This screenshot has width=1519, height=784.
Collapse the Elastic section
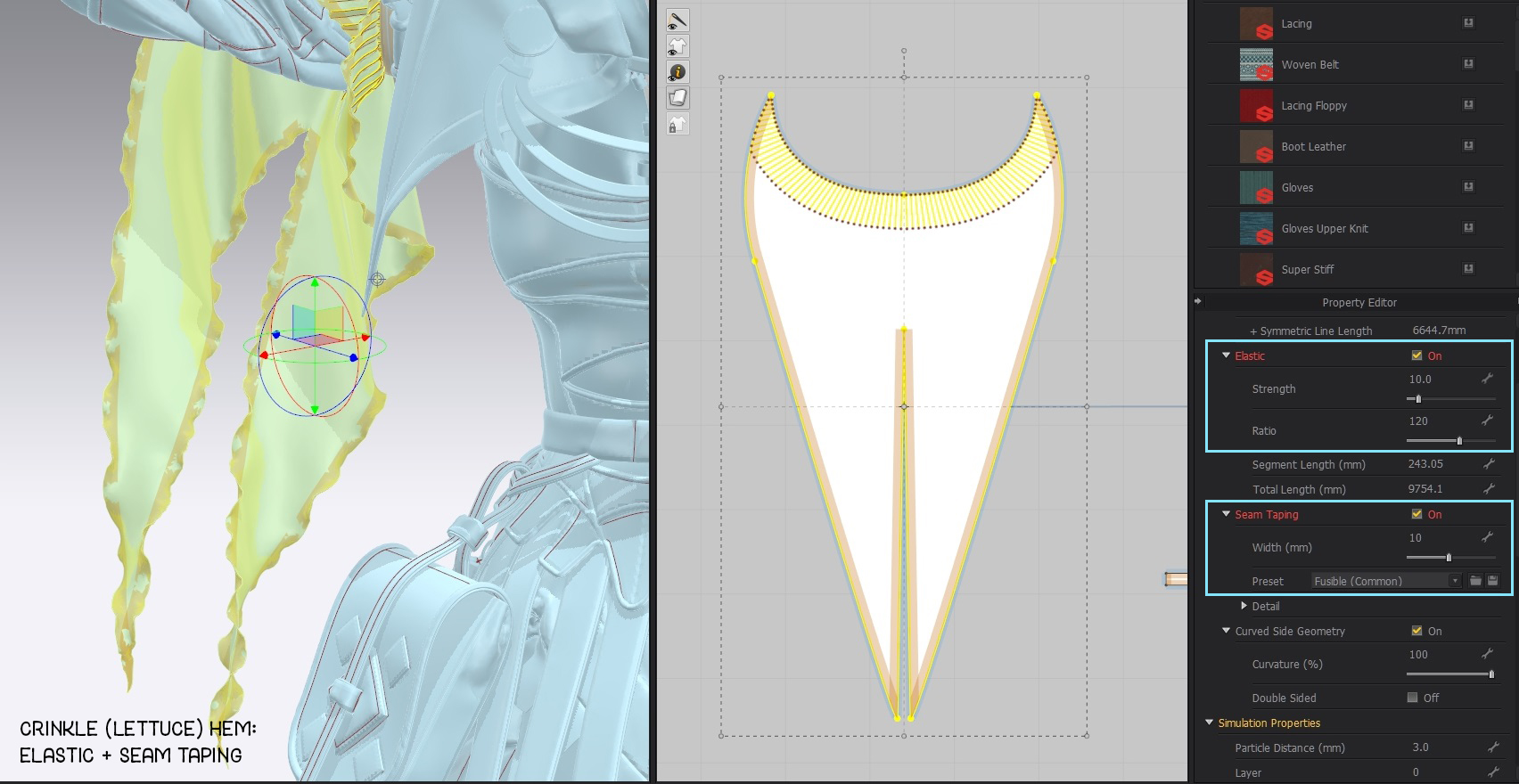pyautogui.click(x=1226, y=355)
